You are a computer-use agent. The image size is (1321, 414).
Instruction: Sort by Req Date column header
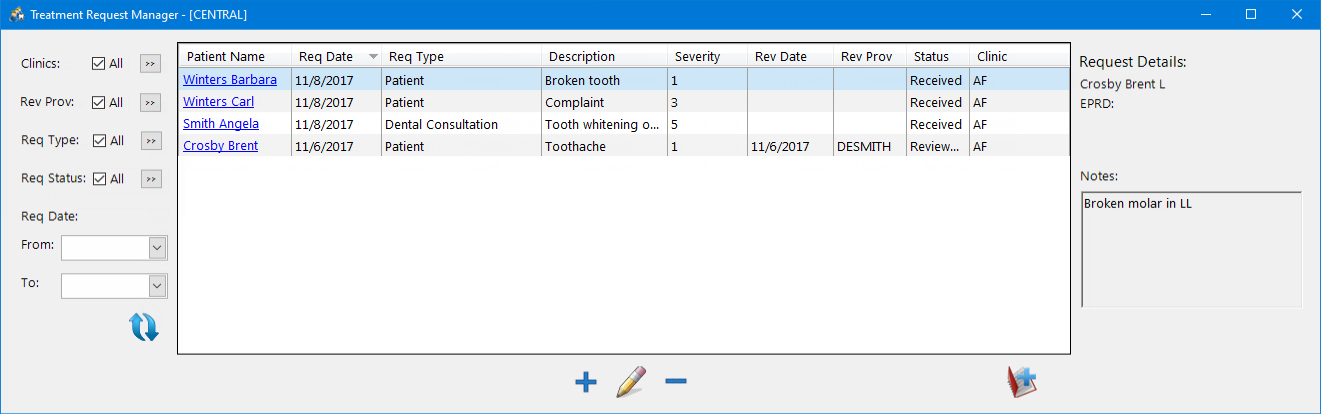pos(326,57)
